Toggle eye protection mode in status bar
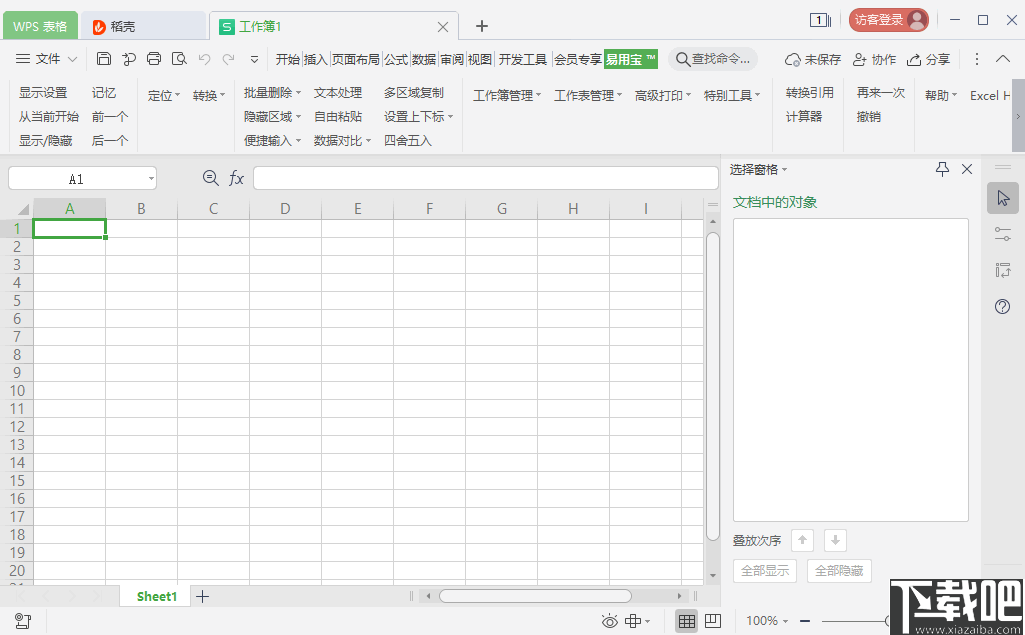 609,621
